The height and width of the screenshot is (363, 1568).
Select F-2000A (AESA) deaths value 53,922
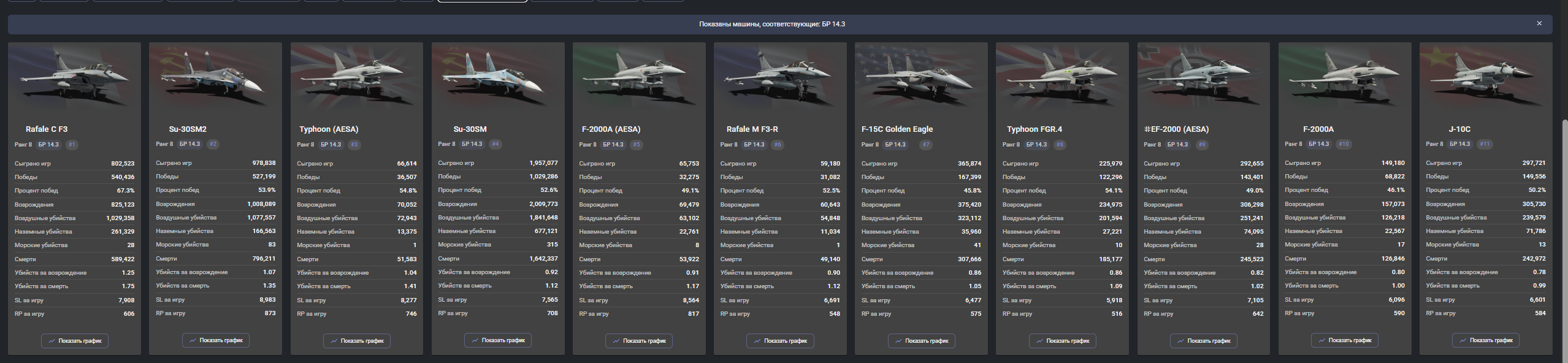pos(689,259)
